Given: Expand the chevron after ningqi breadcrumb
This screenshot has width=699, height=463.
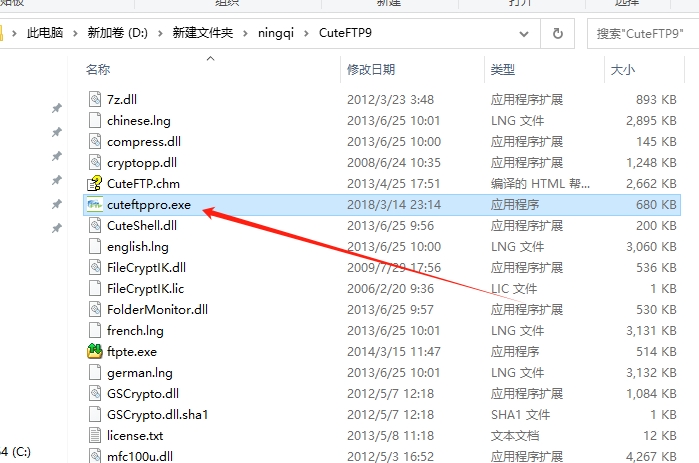Looking at the screenshot, I should point(306,33).
